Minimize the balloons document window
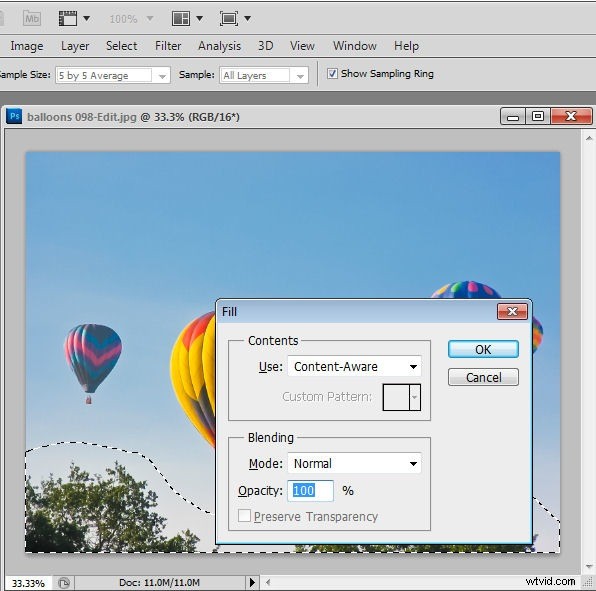Screen dimensions: 596x591 (513, 116)
